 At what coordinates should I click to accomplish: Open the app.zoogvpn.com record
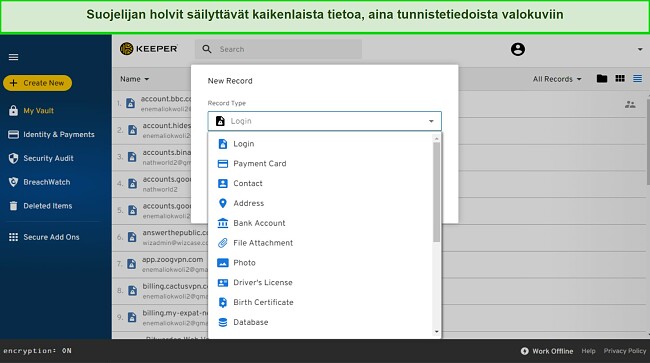tap(161, 264)
